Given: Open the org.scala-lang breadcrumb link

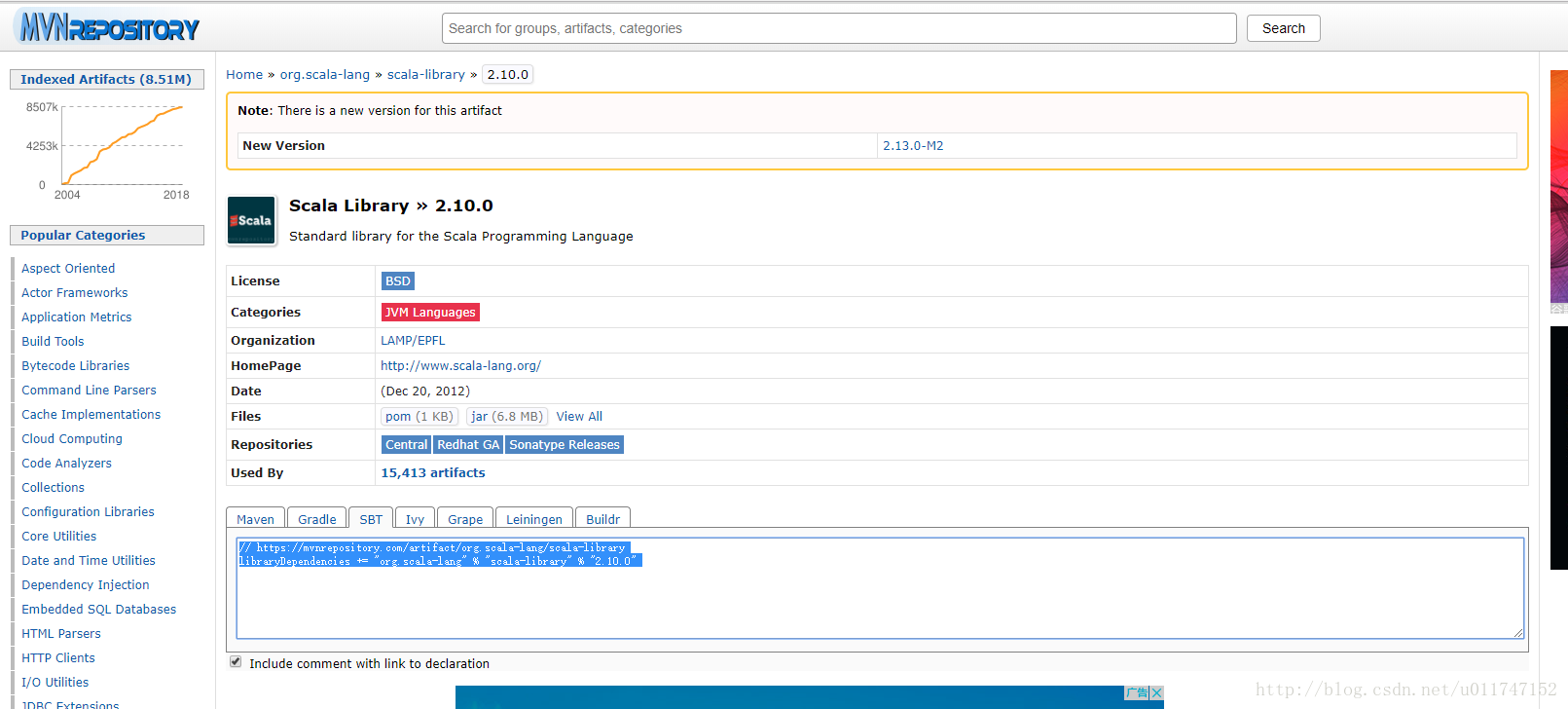Looking at the screenshot, I should coord(325,74).
